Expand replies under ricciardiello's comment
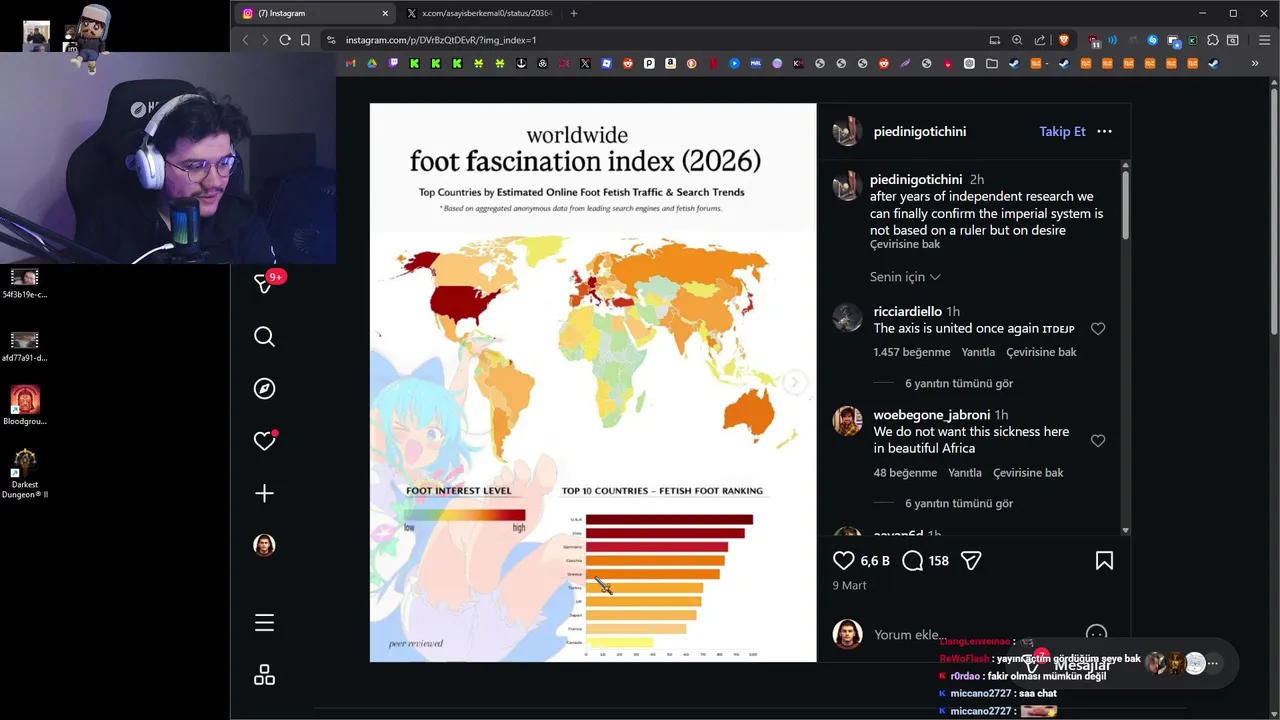Viewport: 1280px width, 720px height. [x=959, y=383]
